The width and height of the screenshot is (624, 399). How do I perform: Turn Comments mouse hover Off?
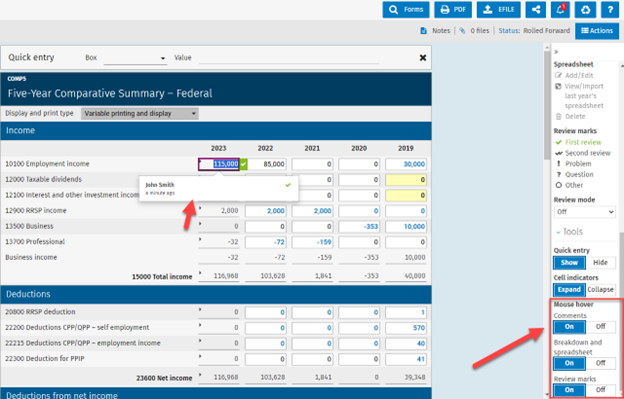click(x=601, y=327)
